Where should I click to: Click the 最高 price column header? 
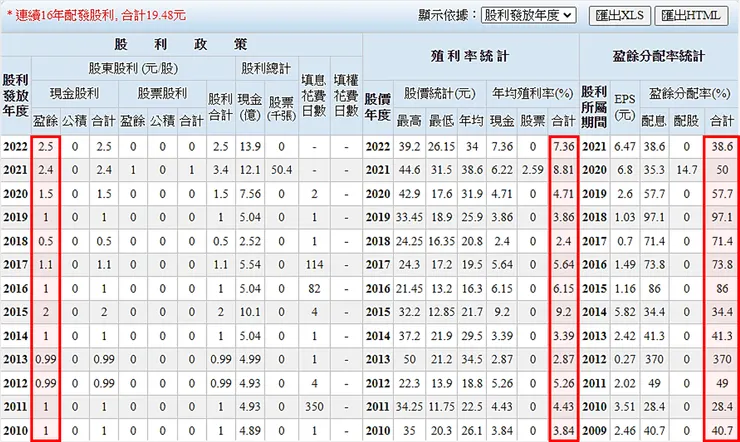pyautogui.click(x=409, y=121)
